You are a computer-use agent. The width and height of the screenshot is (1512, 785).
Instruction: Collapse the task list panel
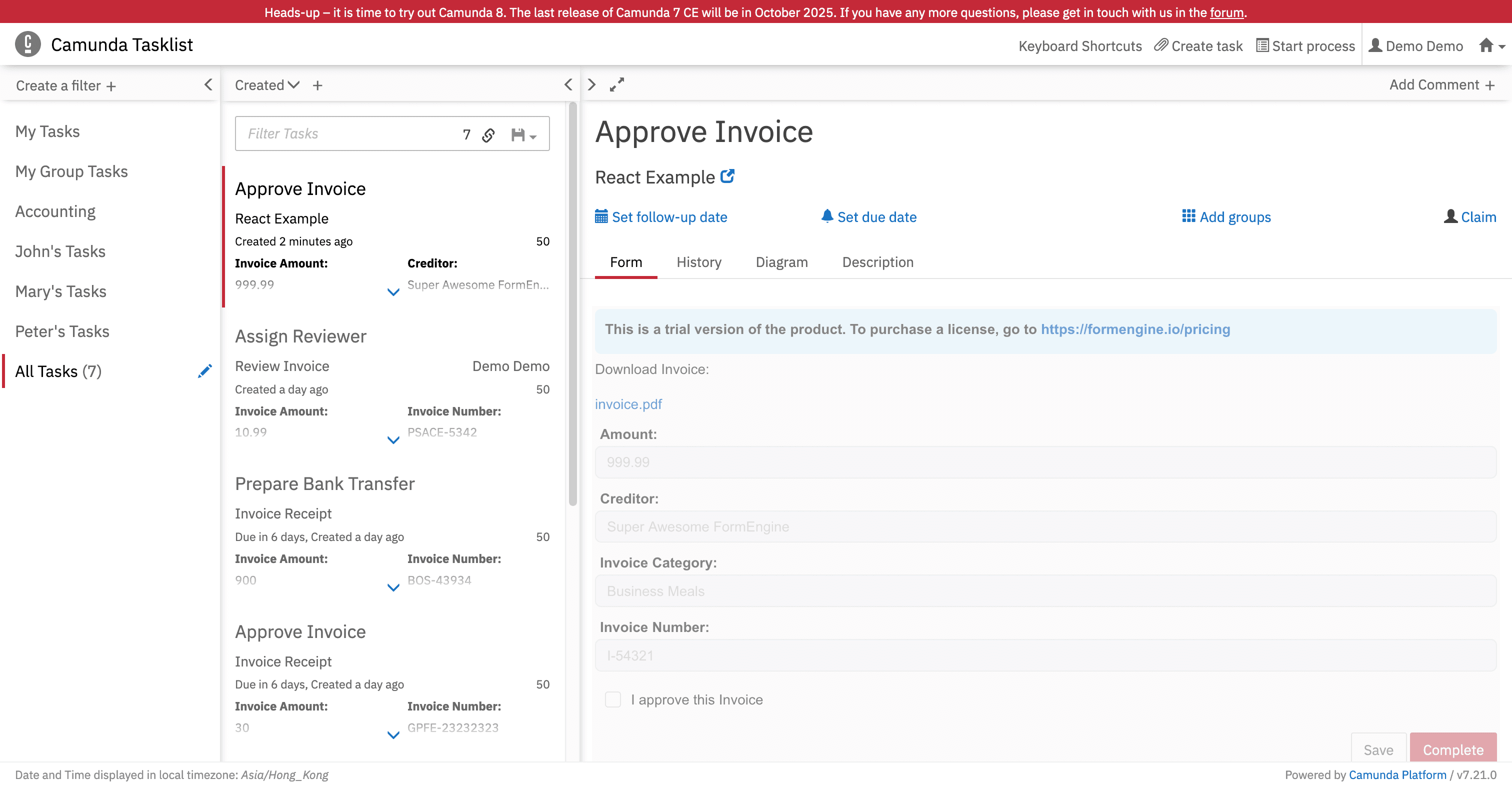567,84
